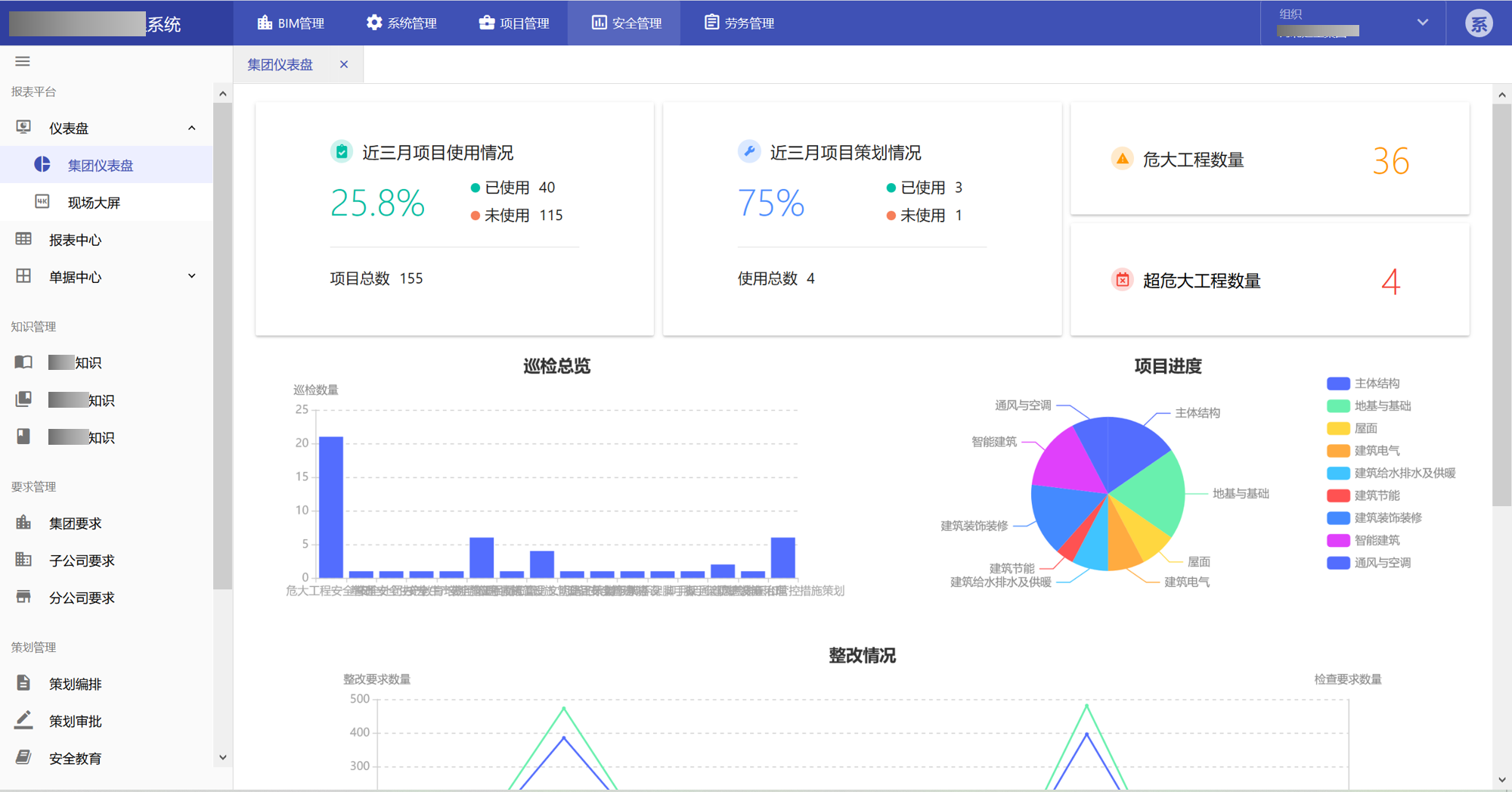Click the 集团要求 building icon
Viewport: 1512px width, 792px height.
coord(23,522)
